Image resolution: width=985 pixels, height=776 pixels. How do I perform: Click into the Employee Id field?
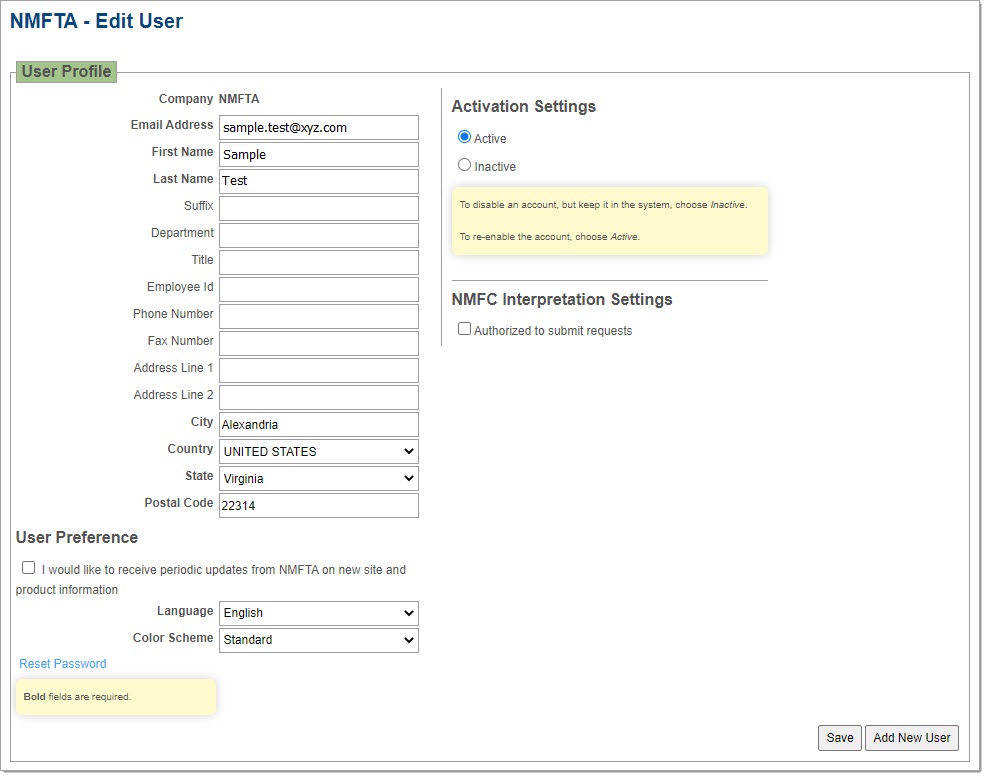tap(318, 289)
